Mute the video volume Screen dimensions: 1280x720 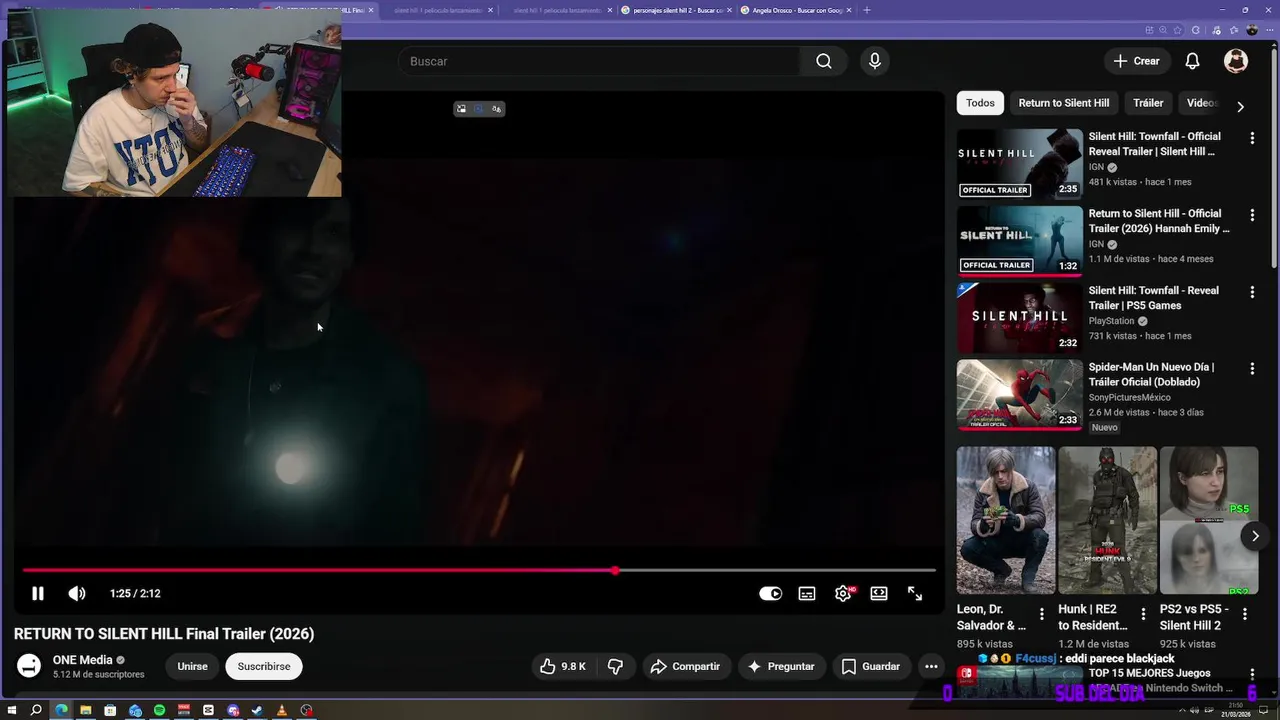point(77,593)
